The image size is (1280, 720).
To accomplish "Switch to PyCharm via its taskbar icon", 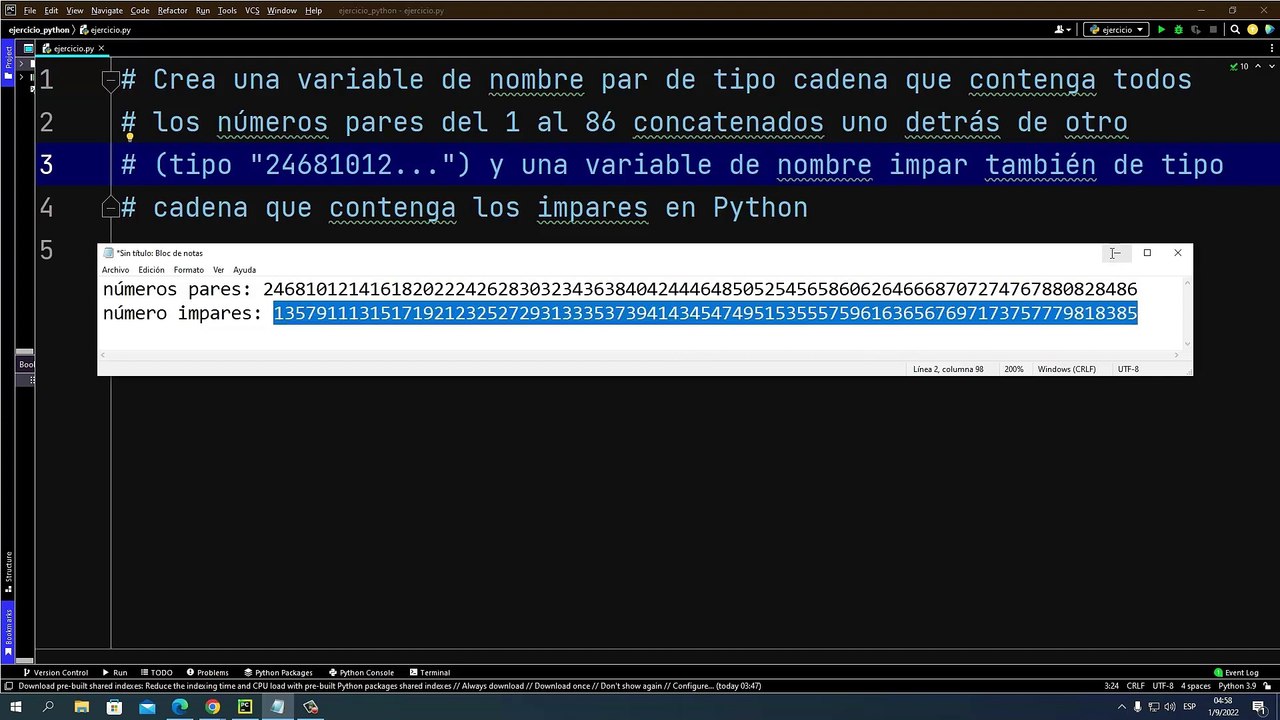I will (245, 707).
